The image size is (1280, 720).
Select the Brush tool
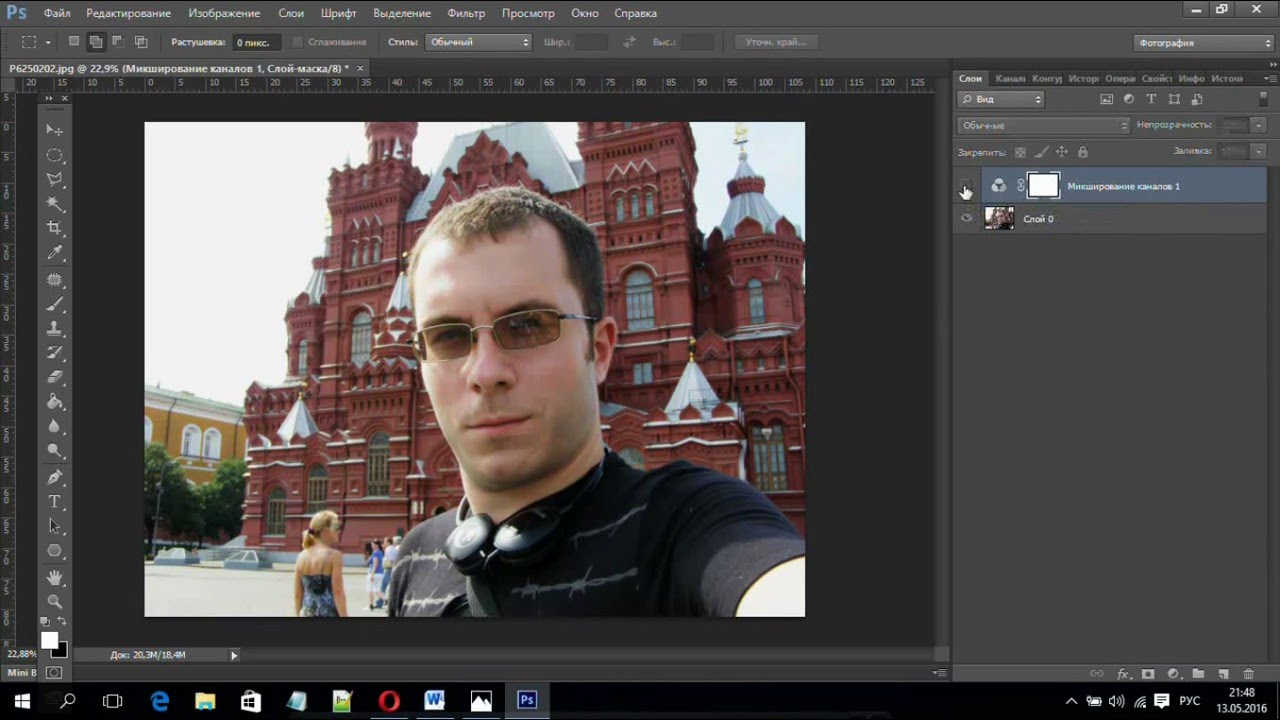(x=55, y=303)
